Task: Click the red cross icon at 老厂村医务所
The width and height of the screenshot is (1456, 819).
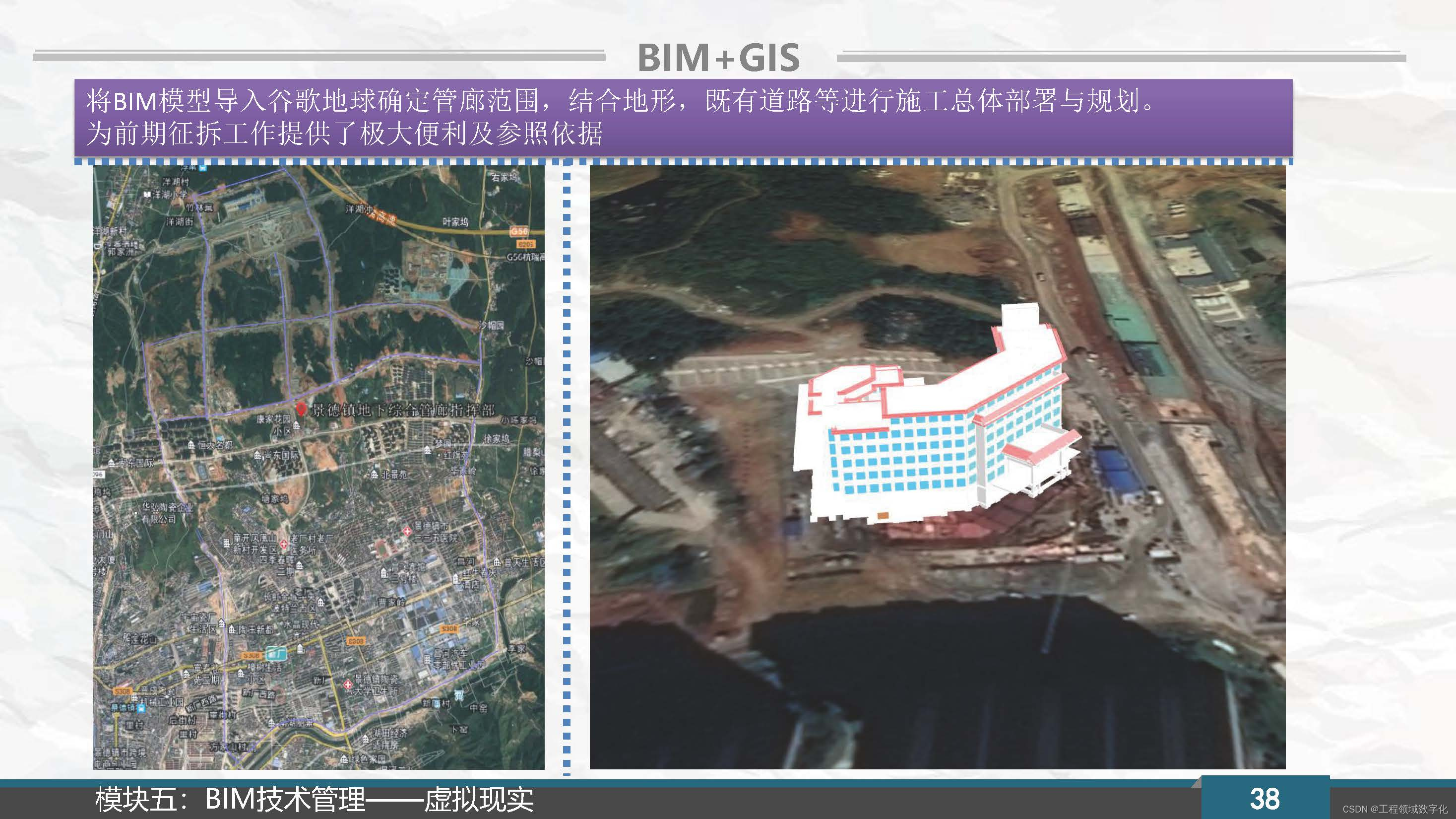Action: pyautogui.click(x=284, y=544)
